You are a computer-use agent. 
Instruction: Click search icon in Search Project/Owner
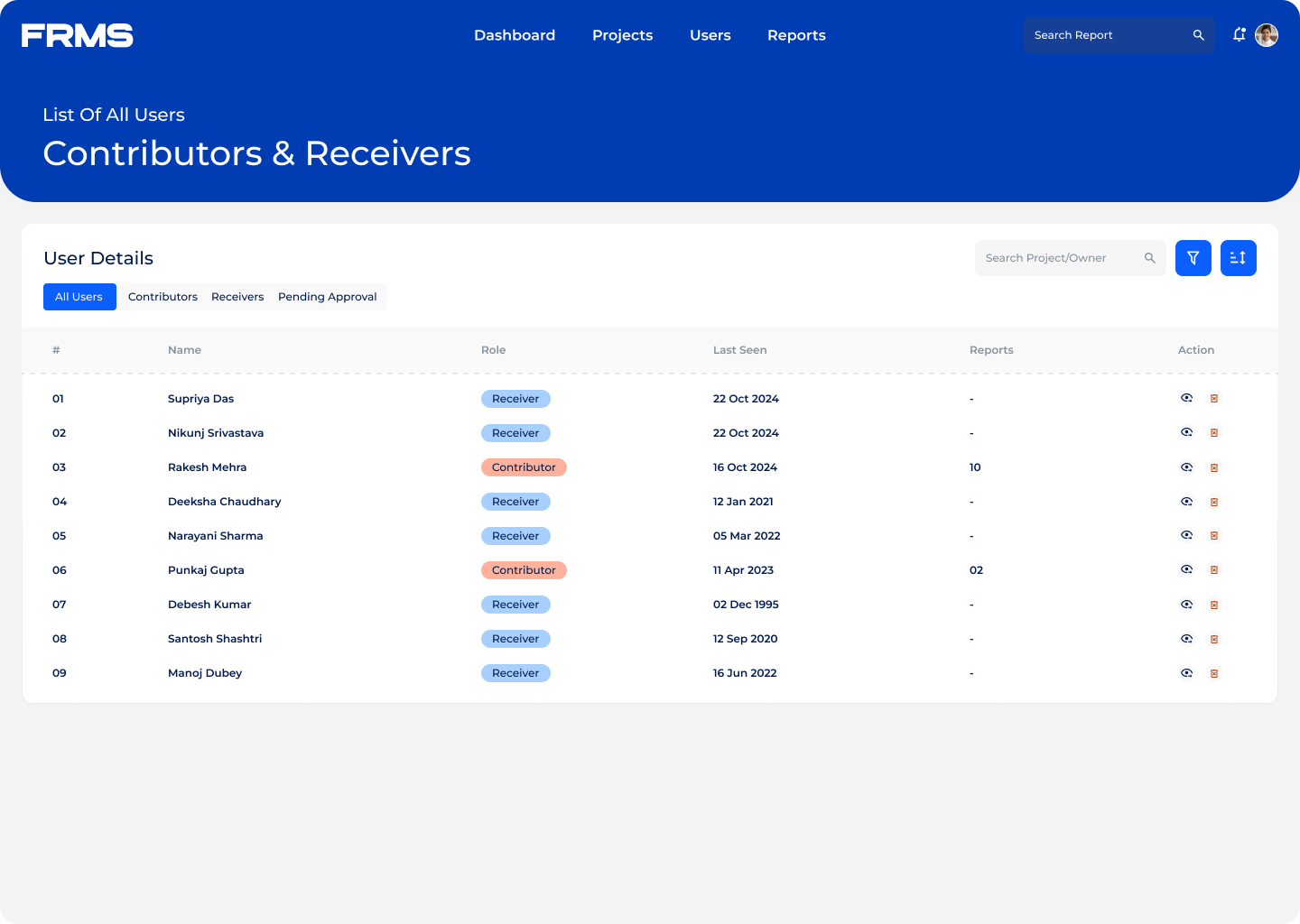click(1149, 258)
